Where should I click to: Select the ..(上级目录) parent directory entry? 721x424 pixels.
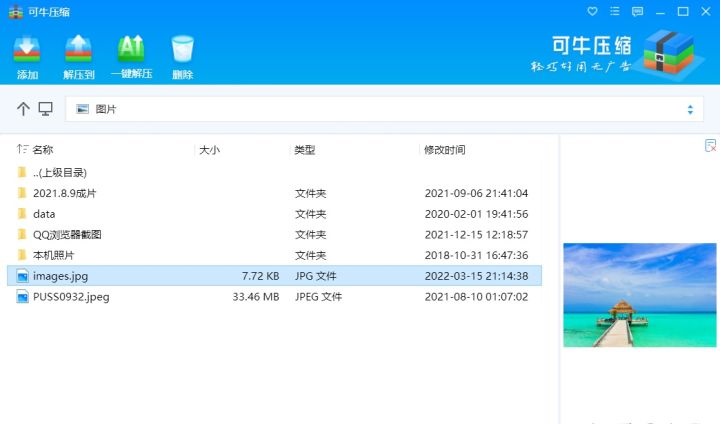[60, 172]
